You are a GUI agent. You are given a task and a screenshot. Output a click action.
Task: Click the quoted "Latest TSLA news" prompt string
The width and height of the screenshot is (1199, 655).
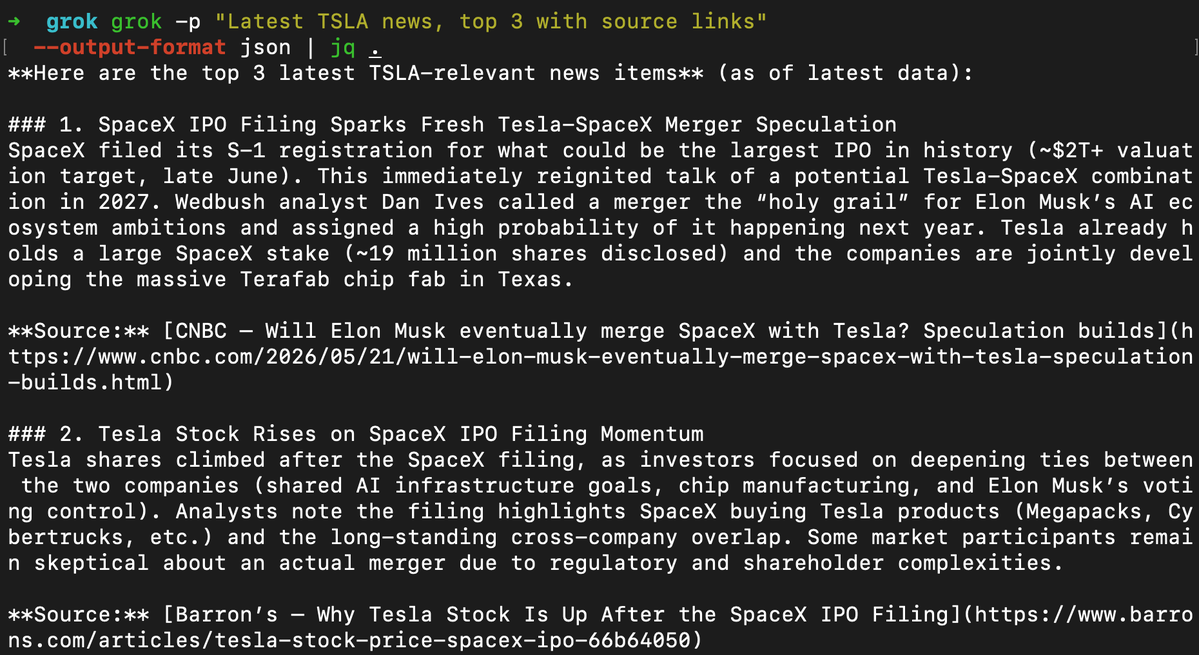click(491, 21)
